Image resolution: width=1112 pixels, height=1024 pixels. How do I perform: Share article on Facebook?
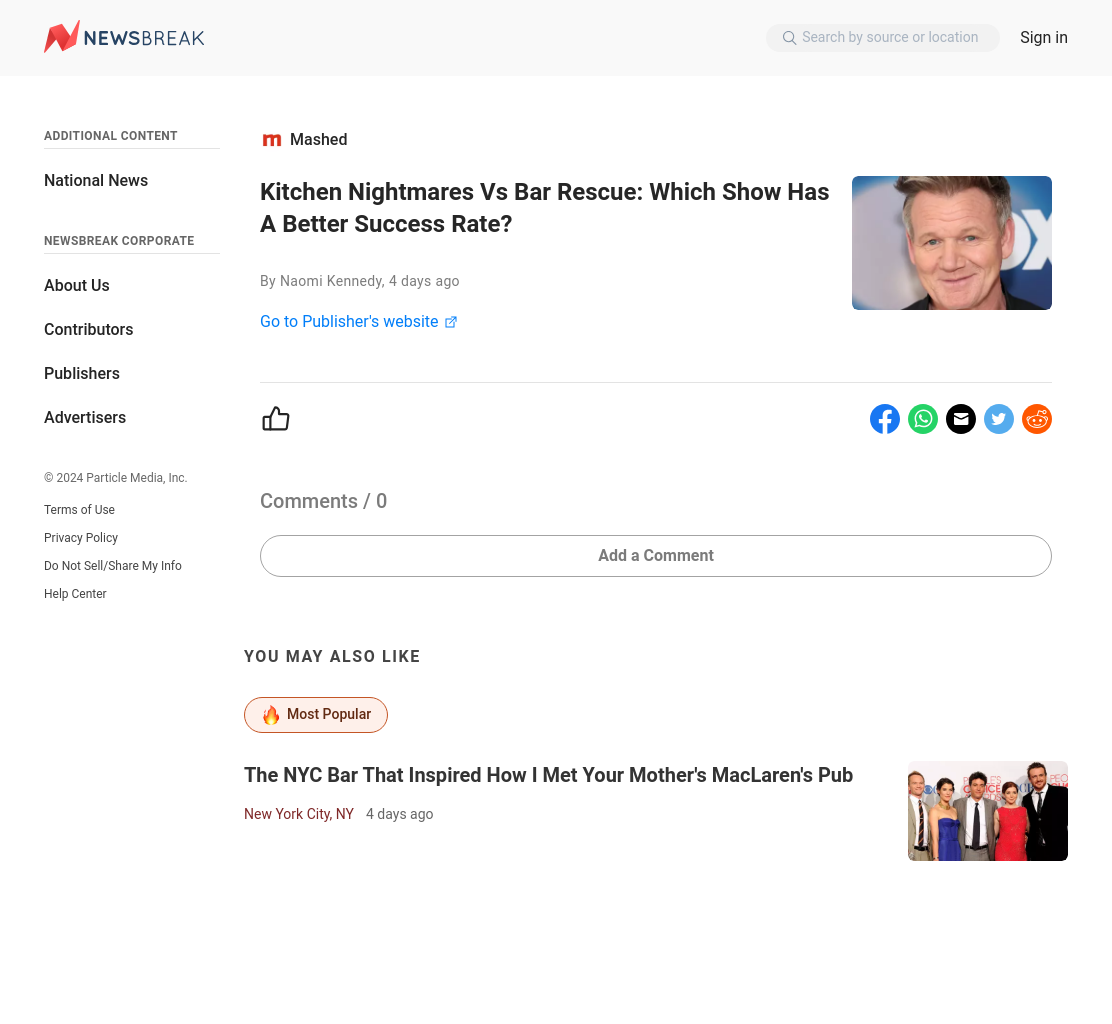point(884,419)
